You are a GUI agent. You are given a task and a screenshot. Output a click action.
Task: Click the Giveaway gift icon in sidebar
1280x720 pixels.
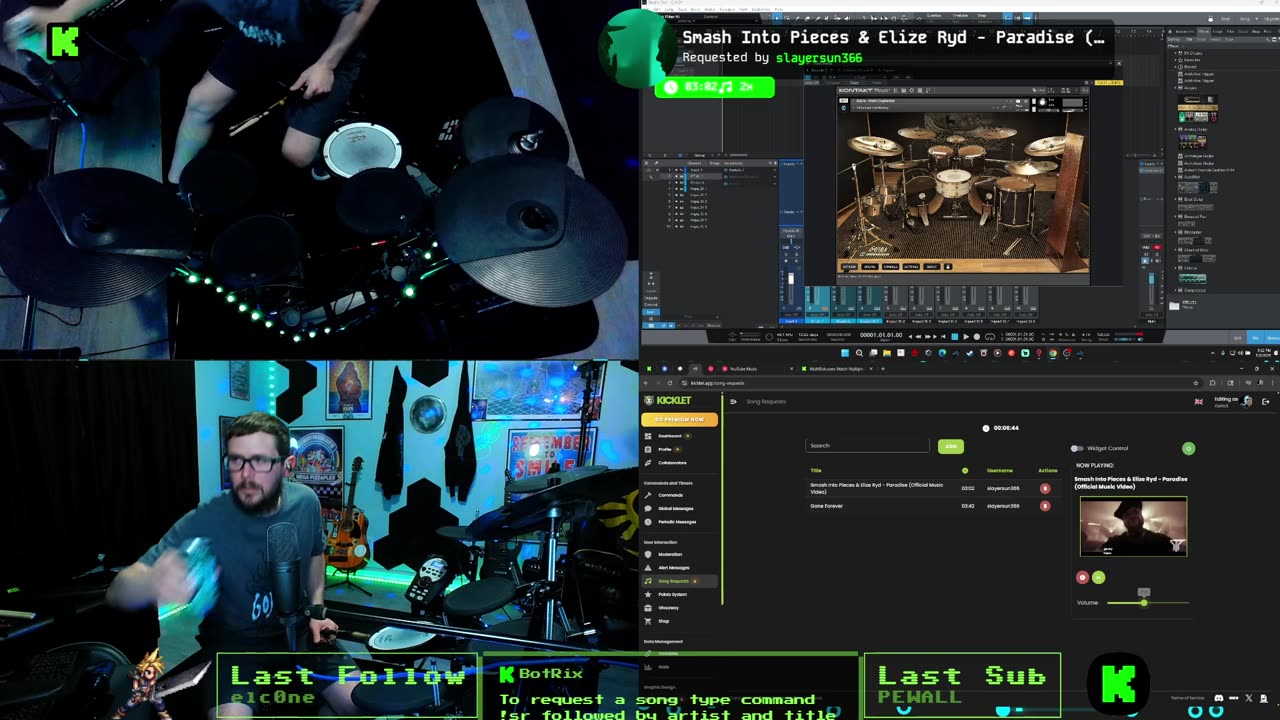pyautogui.click(x=649, y=608)
